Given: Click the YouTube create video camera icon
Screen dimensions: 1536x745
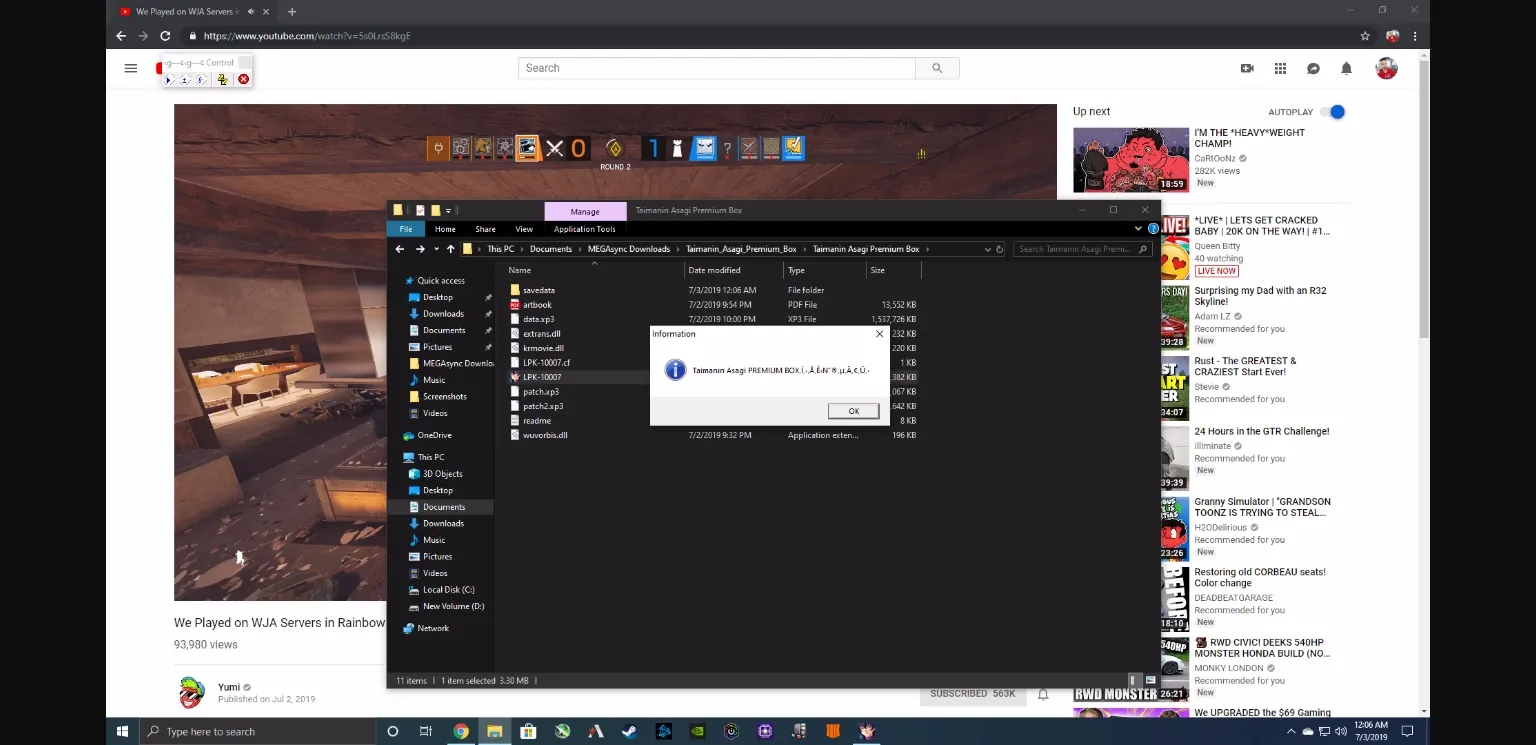Looking at the screenshot, I should pos(1247,68).
